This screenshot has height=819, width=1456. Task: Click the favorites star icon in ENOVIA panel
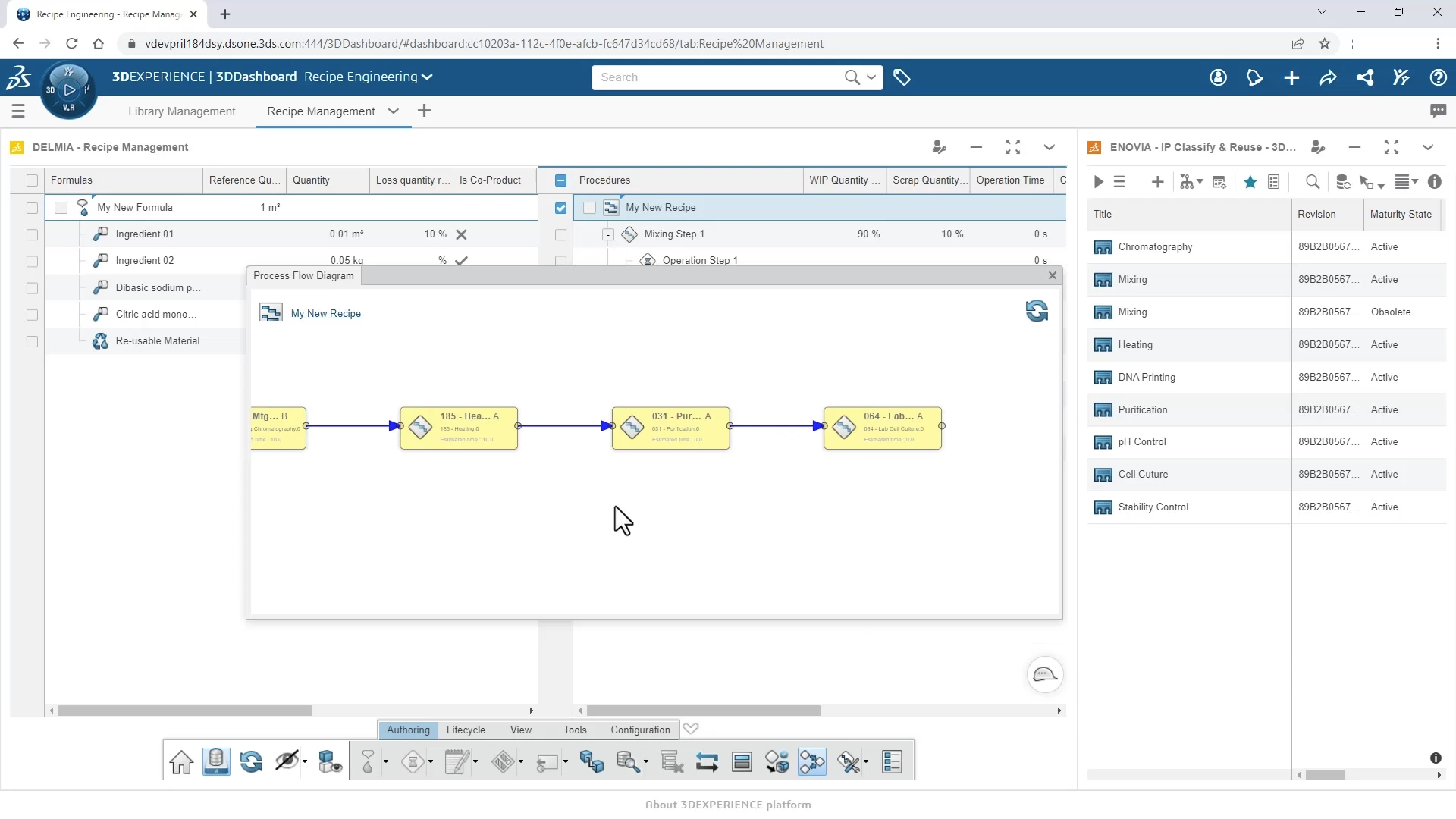pos(1250,182)
